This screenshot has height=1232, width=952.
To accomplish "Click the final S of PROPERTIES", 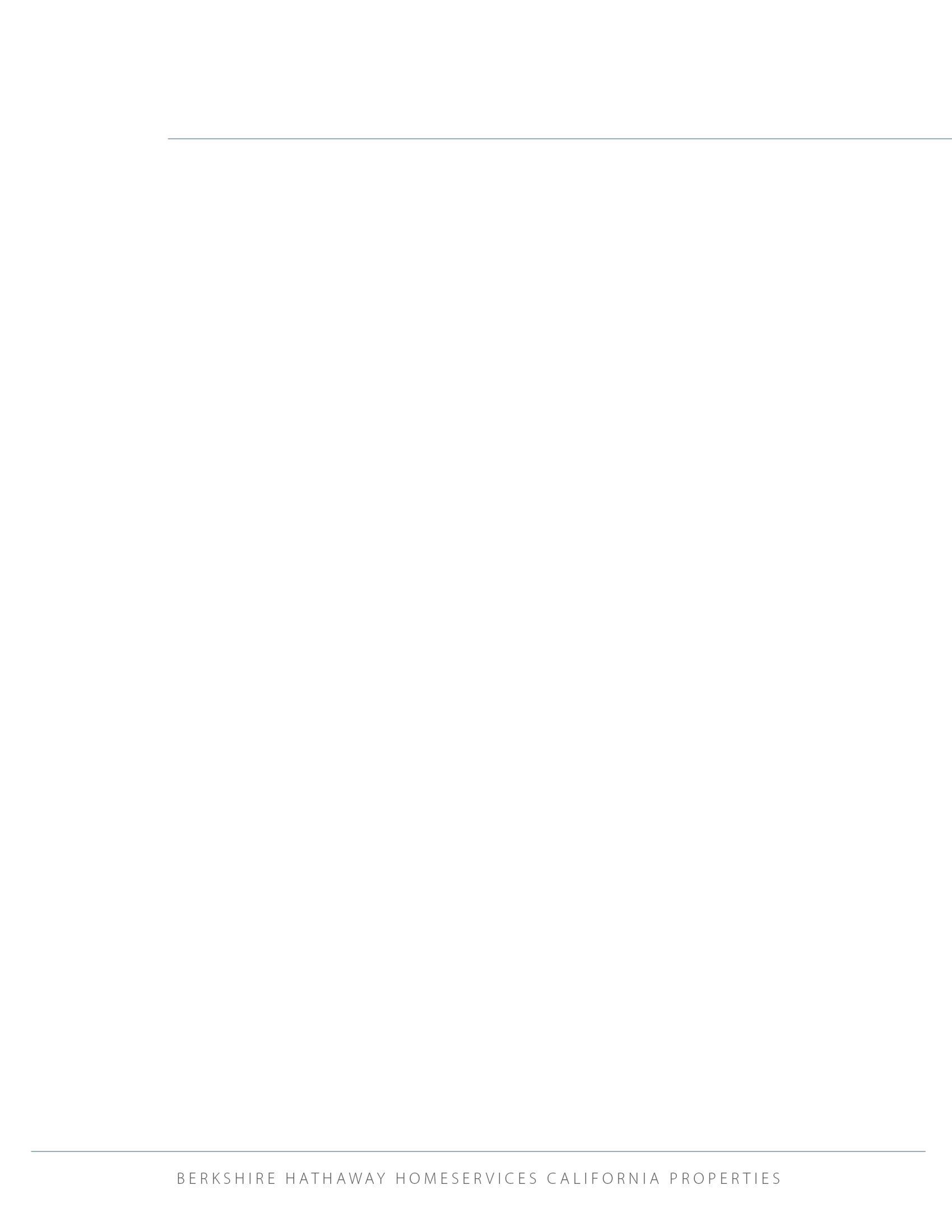I will point(777,1178).
